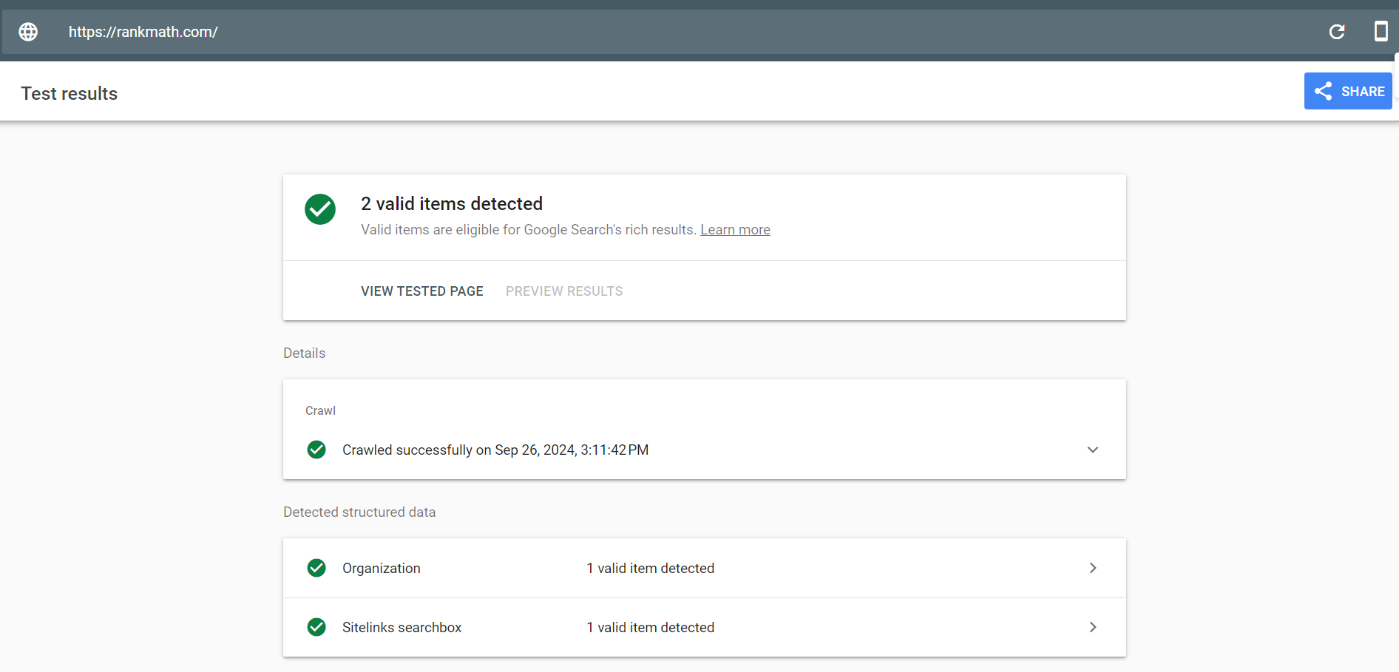This screenshot has width=1399, height=672.
Task: Select the 1 valid item detected text for Organization
Action: click(650, 567)
